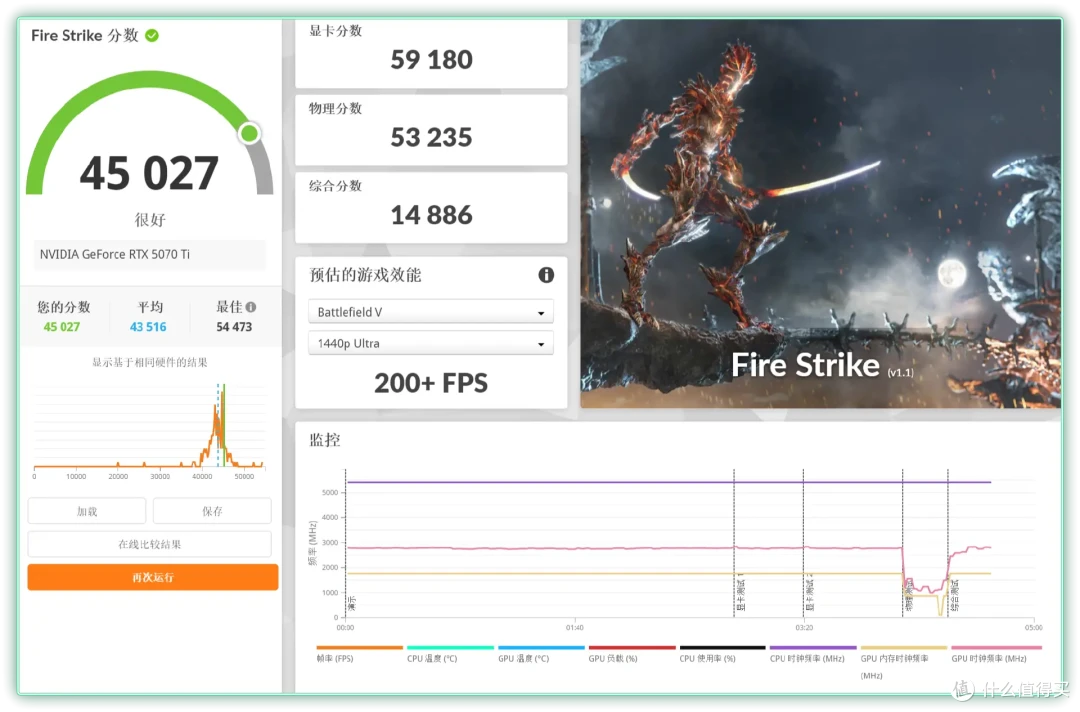
Task: Click the info icon next to 最佳
Action: [251, 307]
